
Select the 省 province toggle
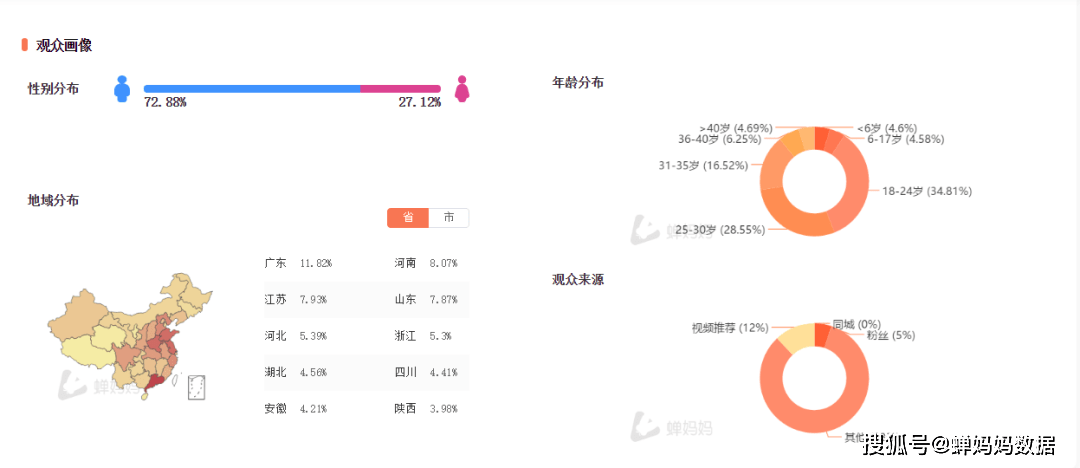pos(408,218)
